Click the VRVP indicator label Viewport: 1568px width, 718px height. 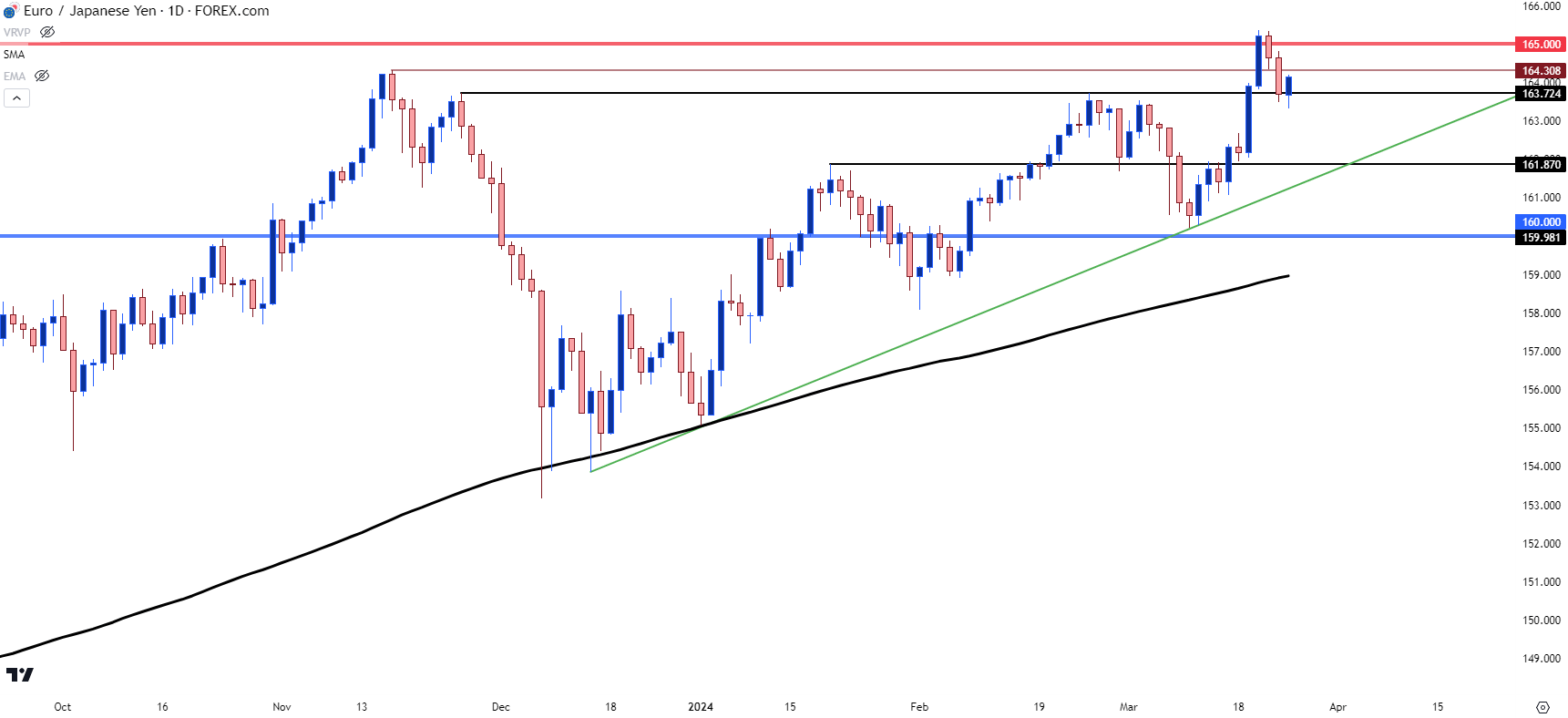pyautogui.click(x=16, y=32)
